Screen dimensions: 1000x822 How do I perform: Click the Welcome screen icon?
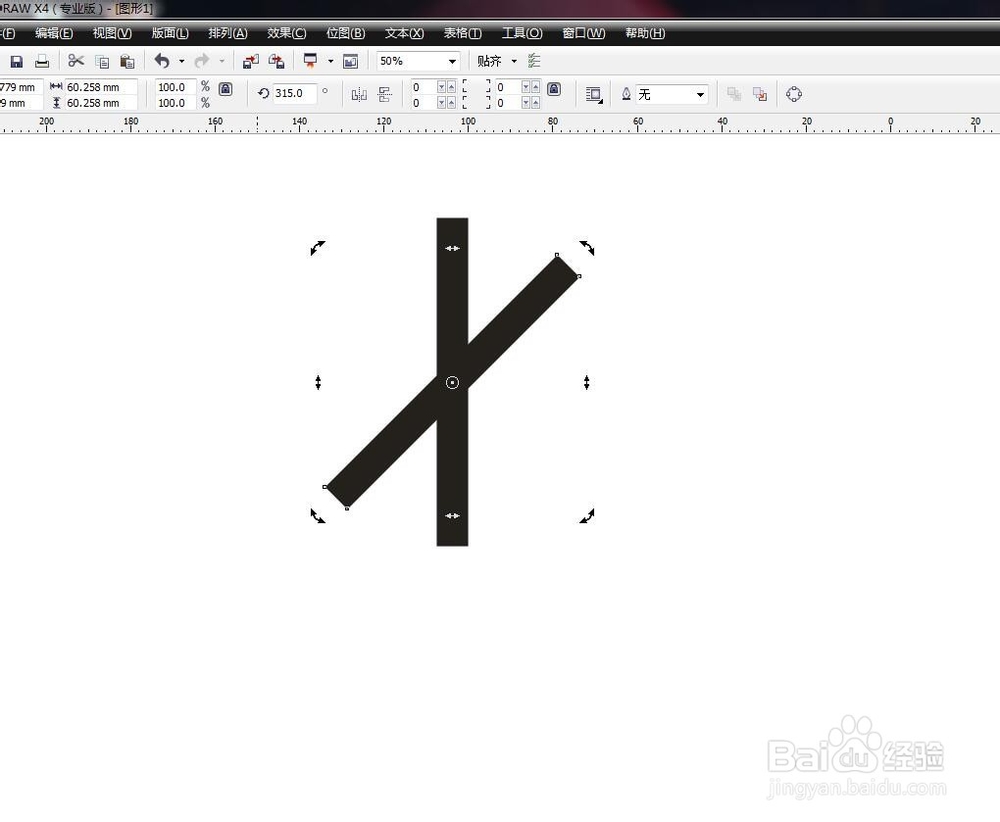tap(351, 61)
